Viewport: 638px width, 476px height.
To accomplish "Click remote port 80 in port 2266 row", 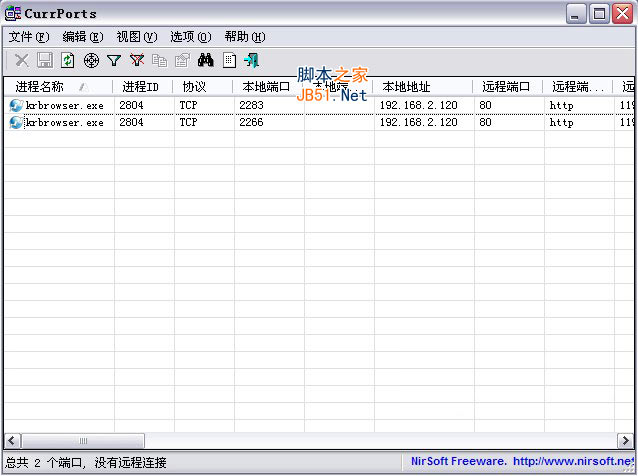I will pyautogui.click(x=485, y=122).
